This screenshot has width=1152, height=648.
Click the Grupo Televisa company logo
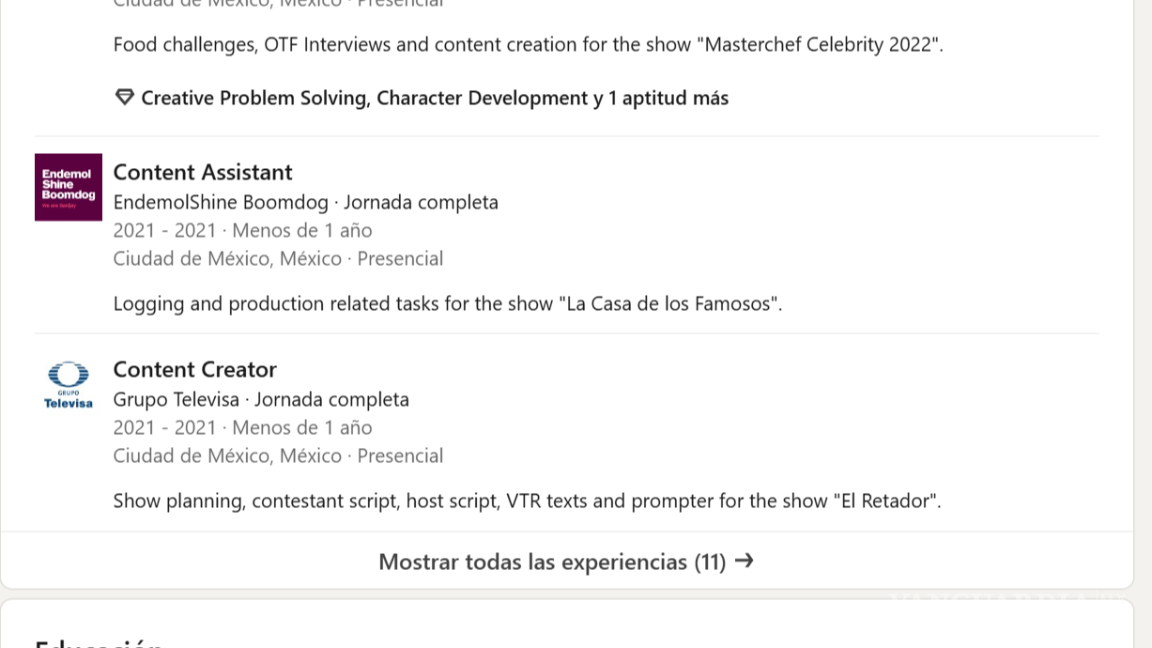pyautogui.click(x=67, y=384)
